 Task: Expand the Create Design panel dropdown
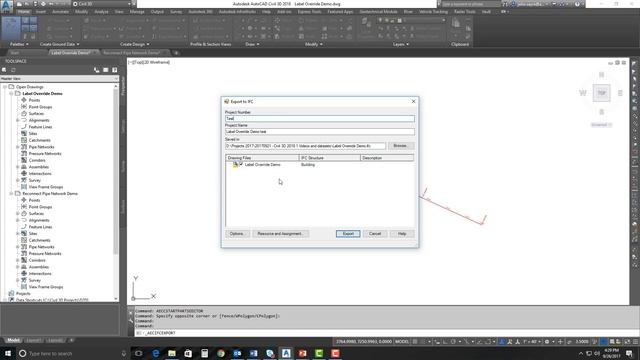134,44
